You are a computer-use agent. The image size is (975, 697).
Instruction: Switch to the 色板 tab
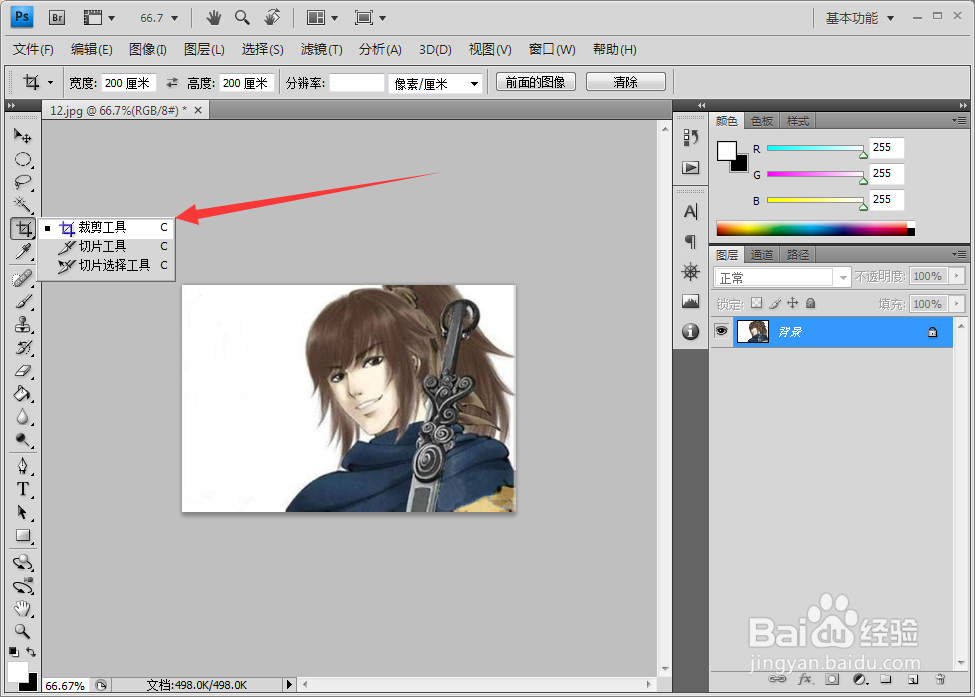pos(762,121)
